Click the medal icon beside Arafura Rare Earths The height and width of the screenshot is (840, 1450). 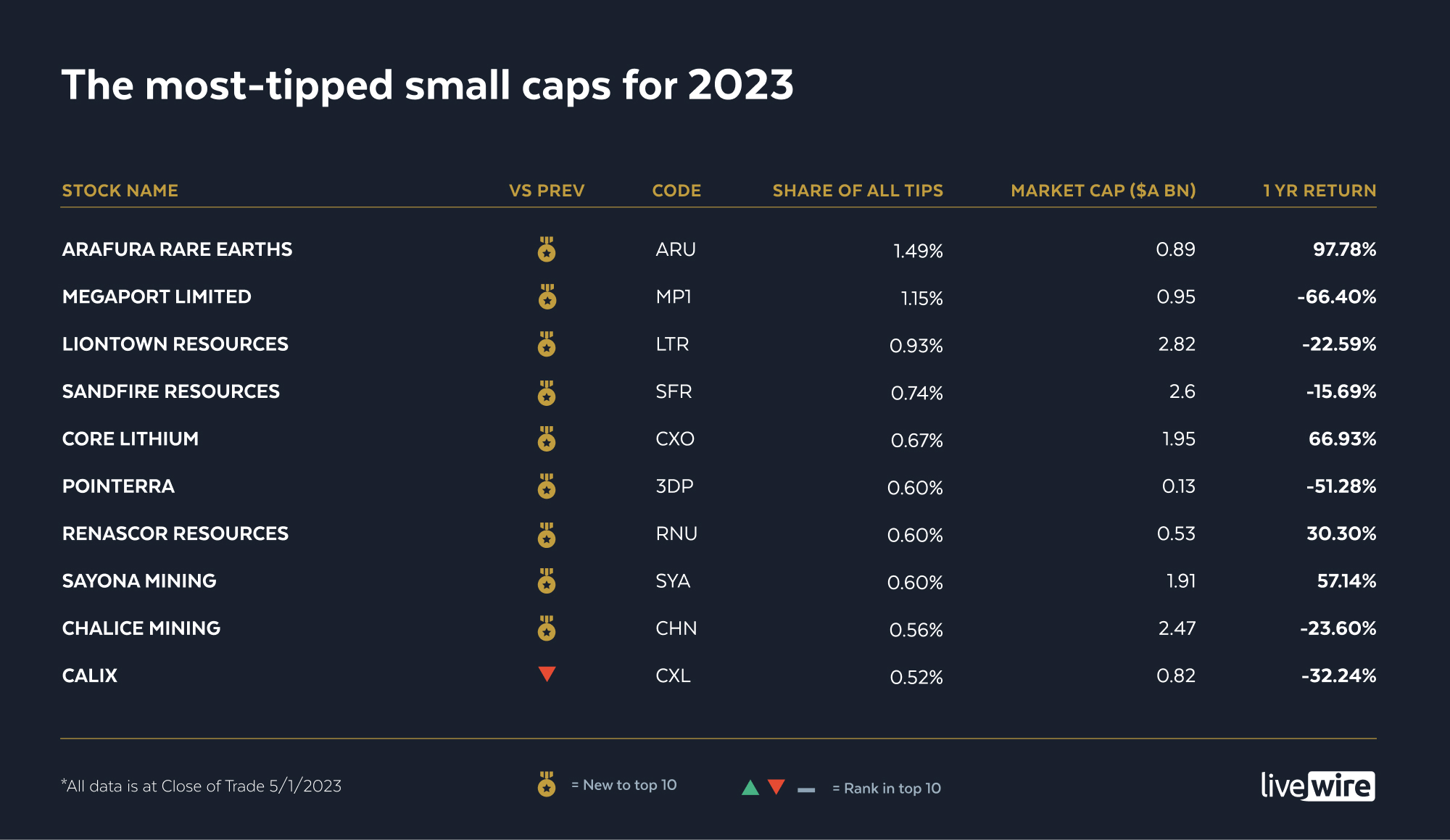[x=547, y=249]
